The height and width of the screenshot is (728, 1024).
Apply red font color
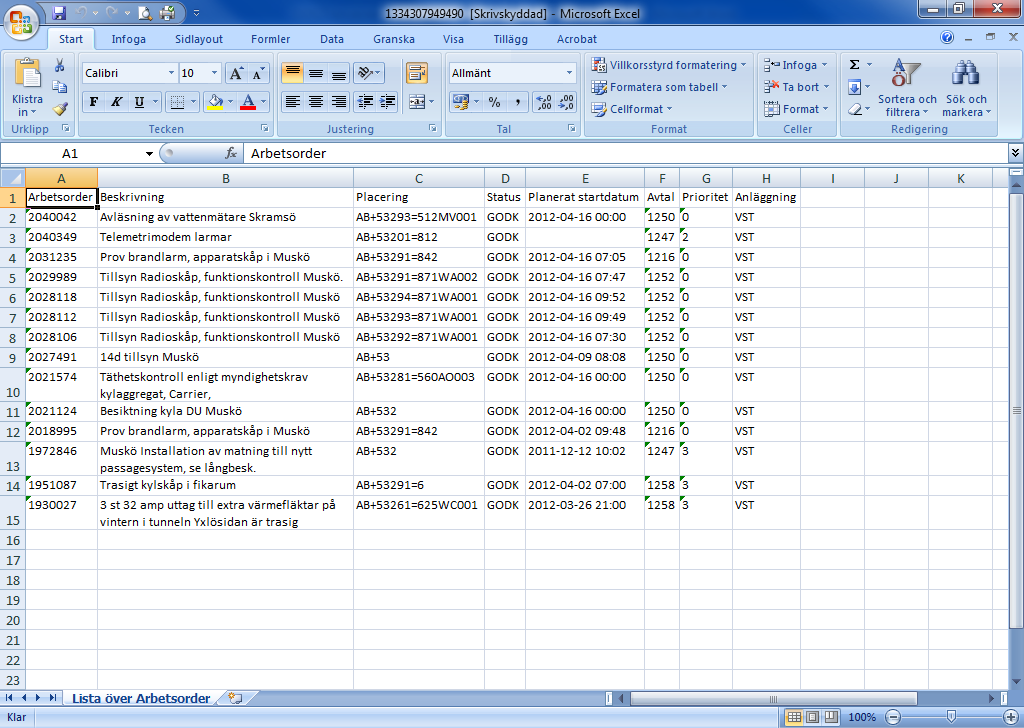(x=248, y=102)
